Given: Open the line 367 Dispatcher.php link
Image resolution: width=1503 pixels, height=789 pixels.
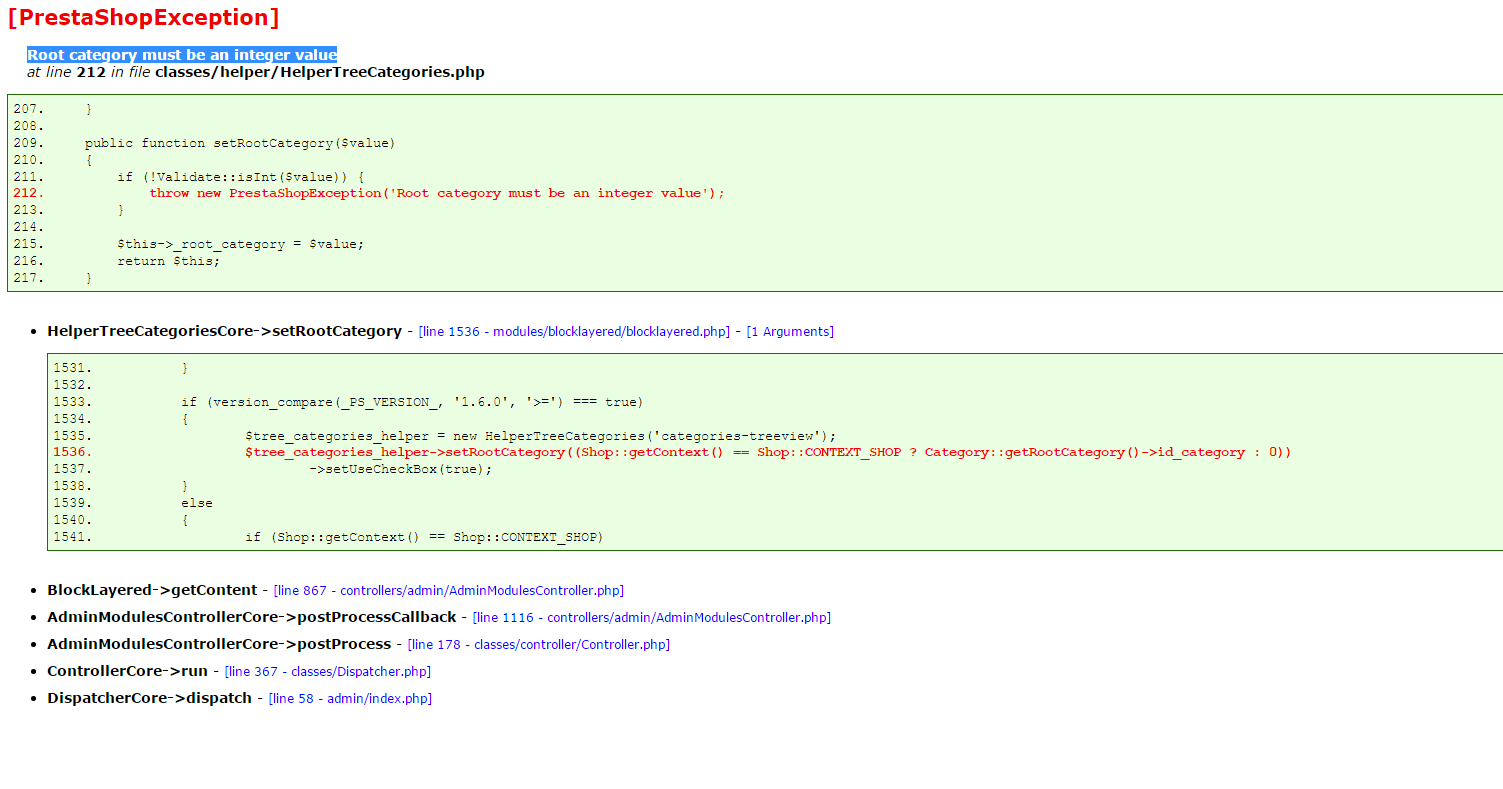Looking at the screenshot, I should point(328,672).
